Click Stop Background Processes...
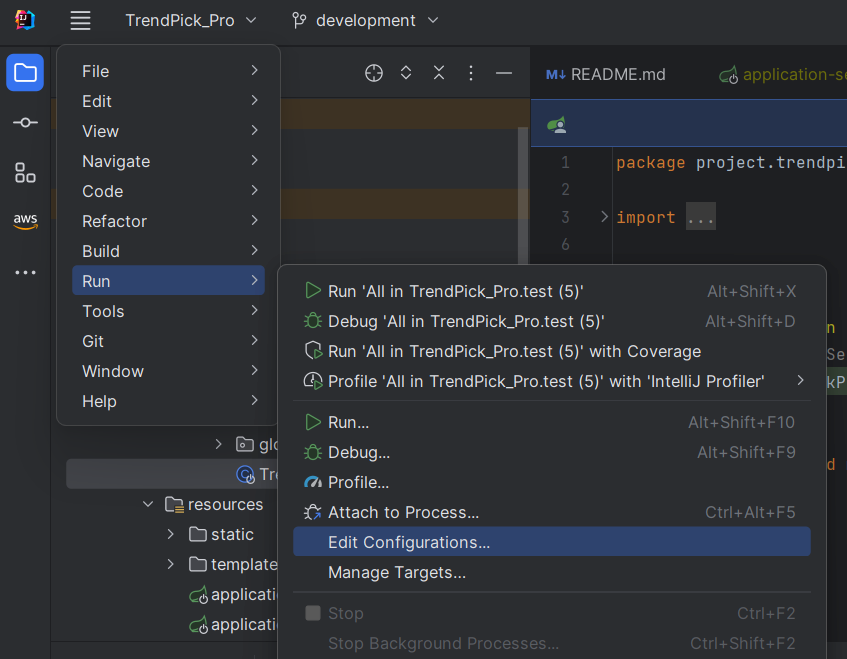Screen dimensions: 847x659 552,643
